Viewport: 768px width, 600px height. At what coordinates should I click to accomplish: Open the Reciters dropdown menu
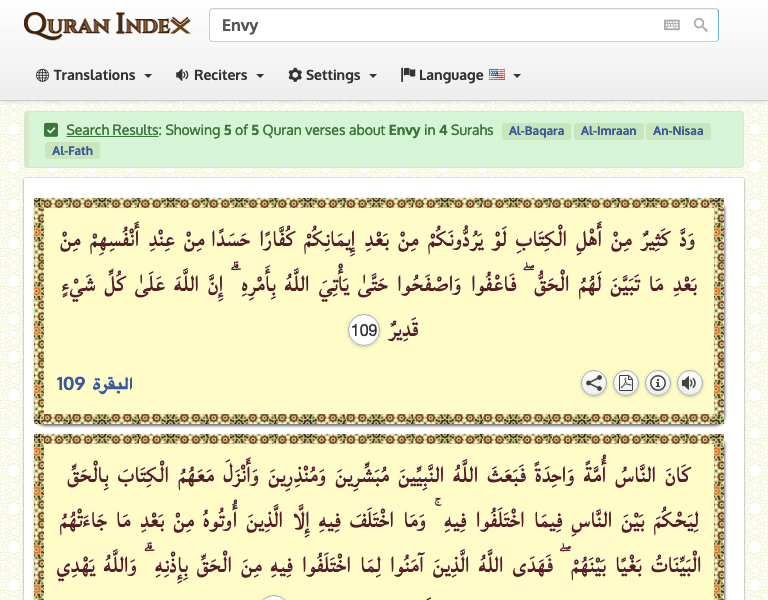[219, 75]
